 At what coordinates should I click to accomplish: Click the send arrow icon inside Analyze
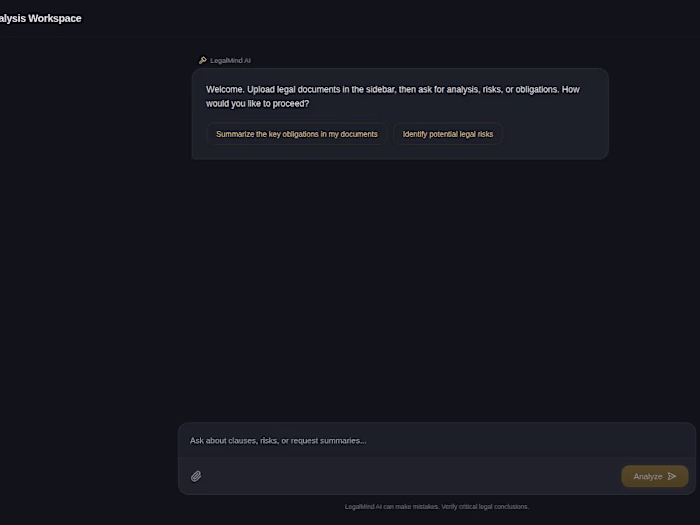(672, 476)
